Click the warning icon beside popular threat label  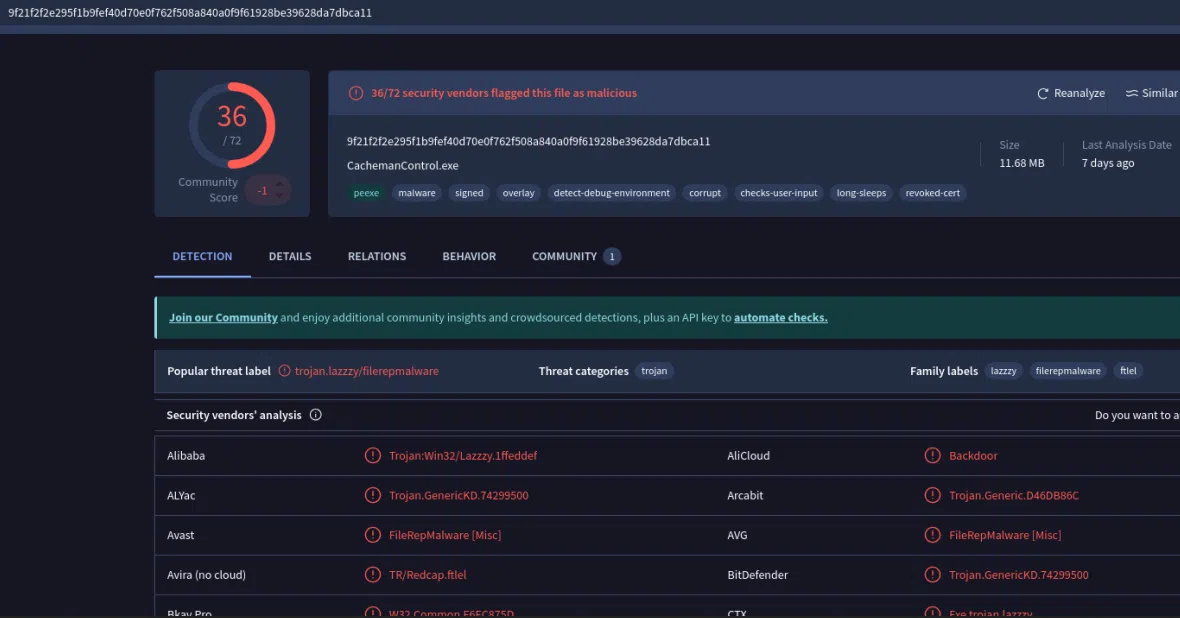click(x=285, y=371)
